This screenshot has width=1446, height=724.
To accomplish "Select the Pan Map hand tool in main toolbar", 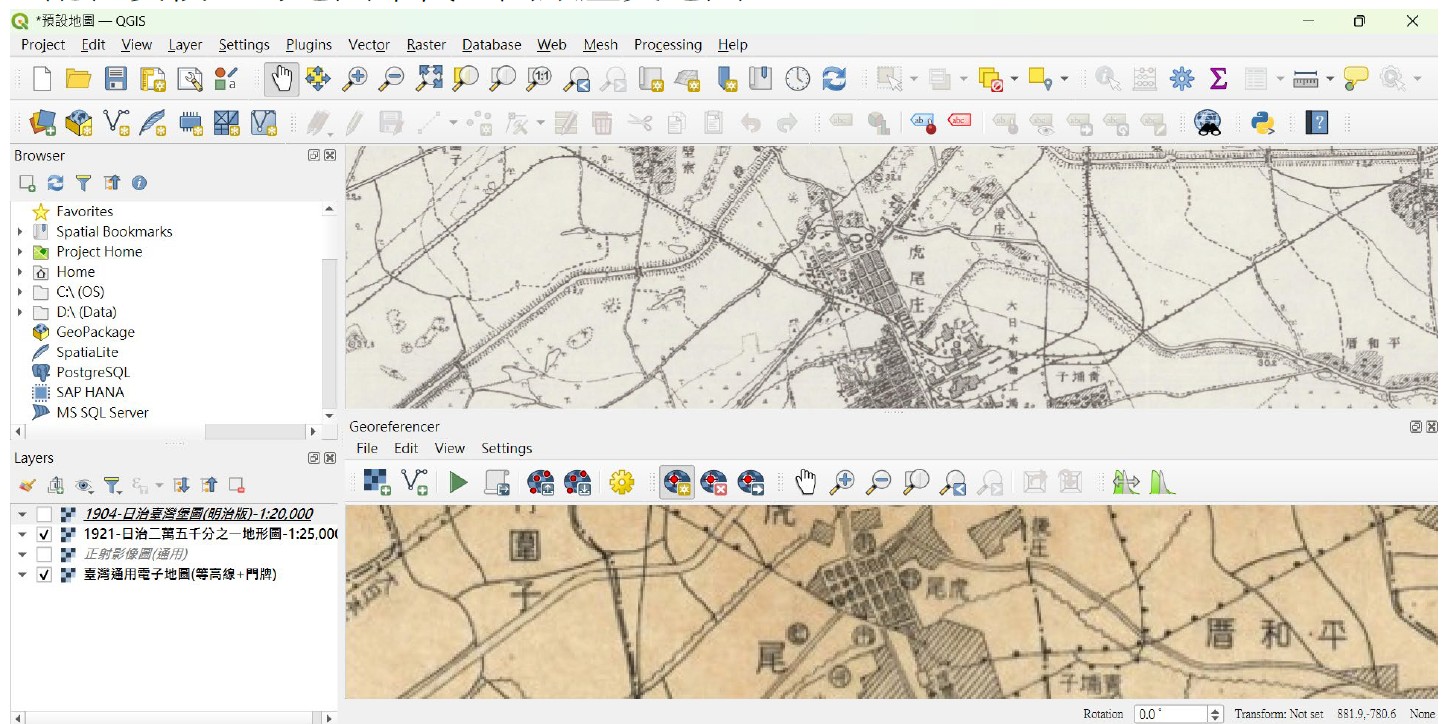I will 281,79.
